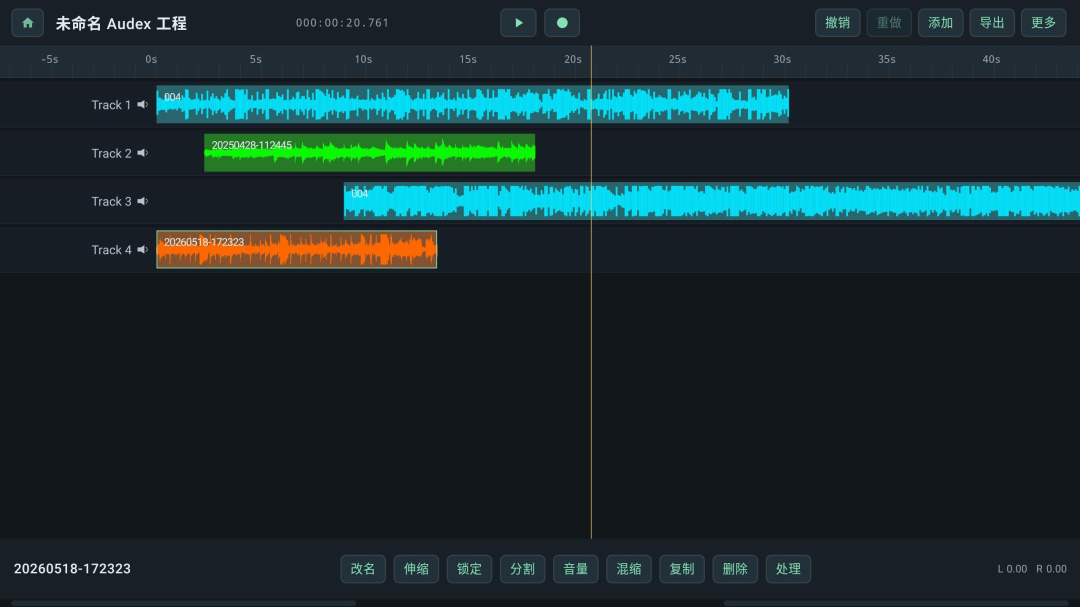
Task: Click the Track 2 label
Action: point(111,153)
